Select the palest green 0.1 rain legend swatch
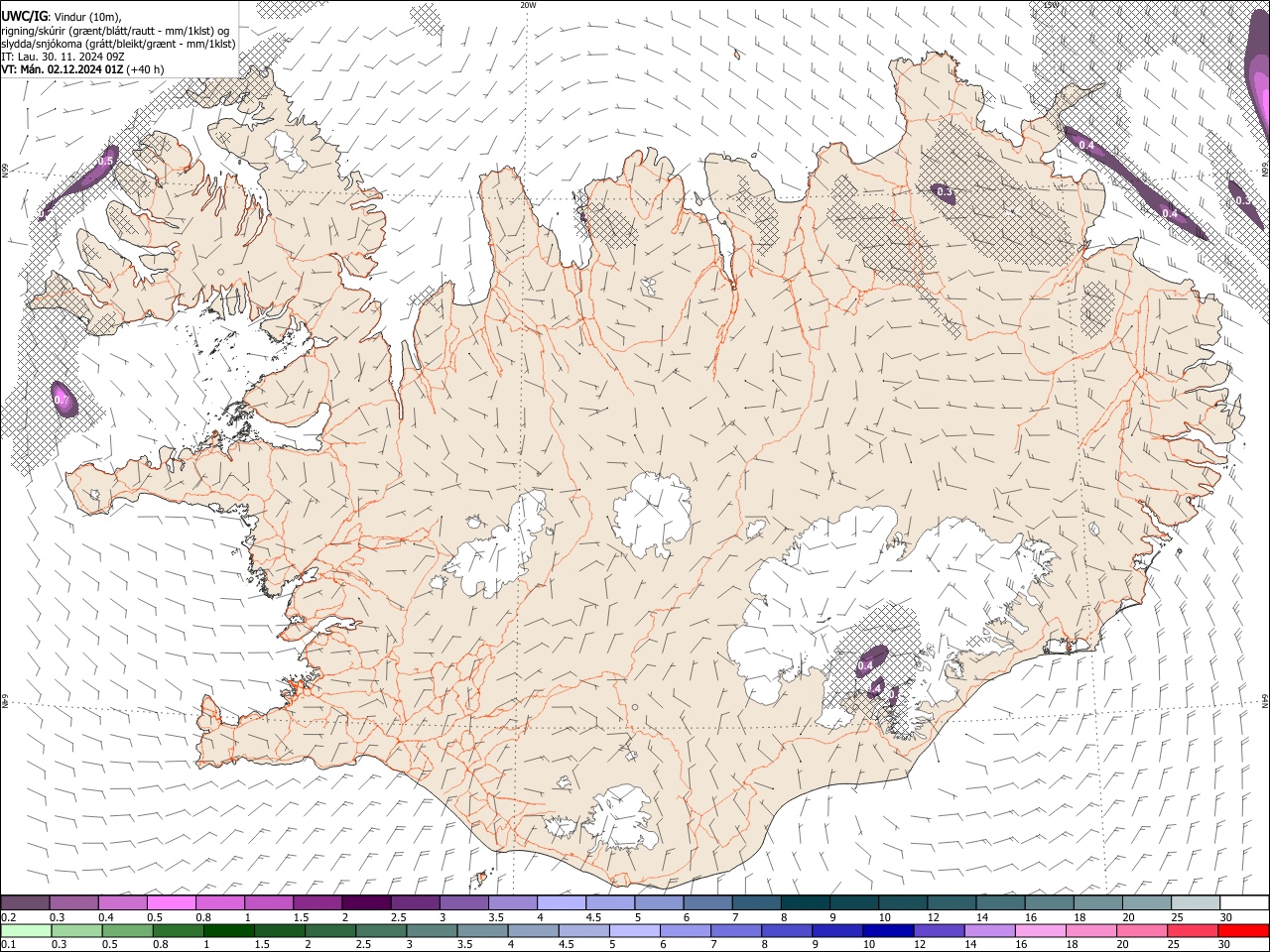Screen dimensions: 1270x952 [27, 930]
